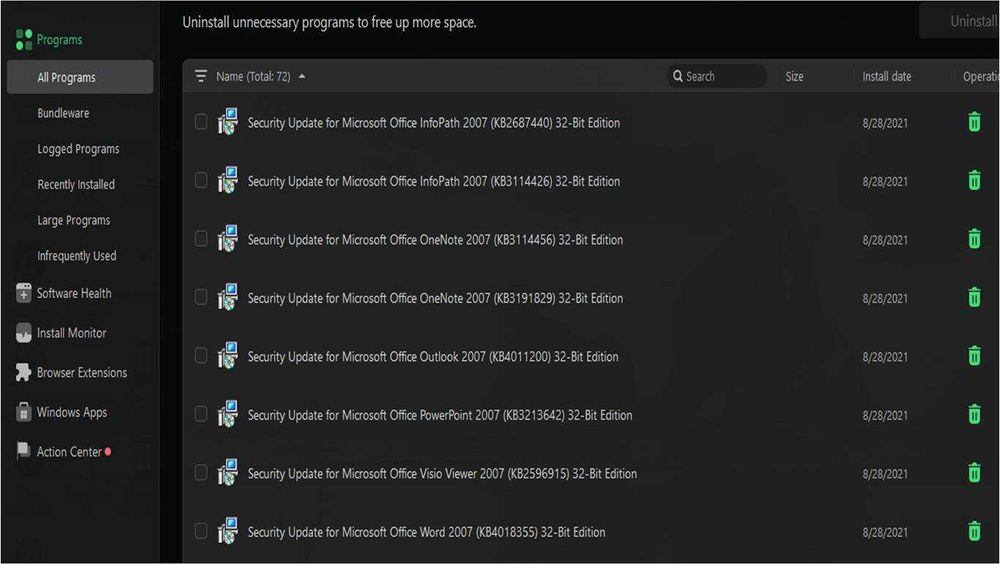Click trash icon for Outlook 2007 KB4011200
The image size is (1000, 564).
coord(974,356)
